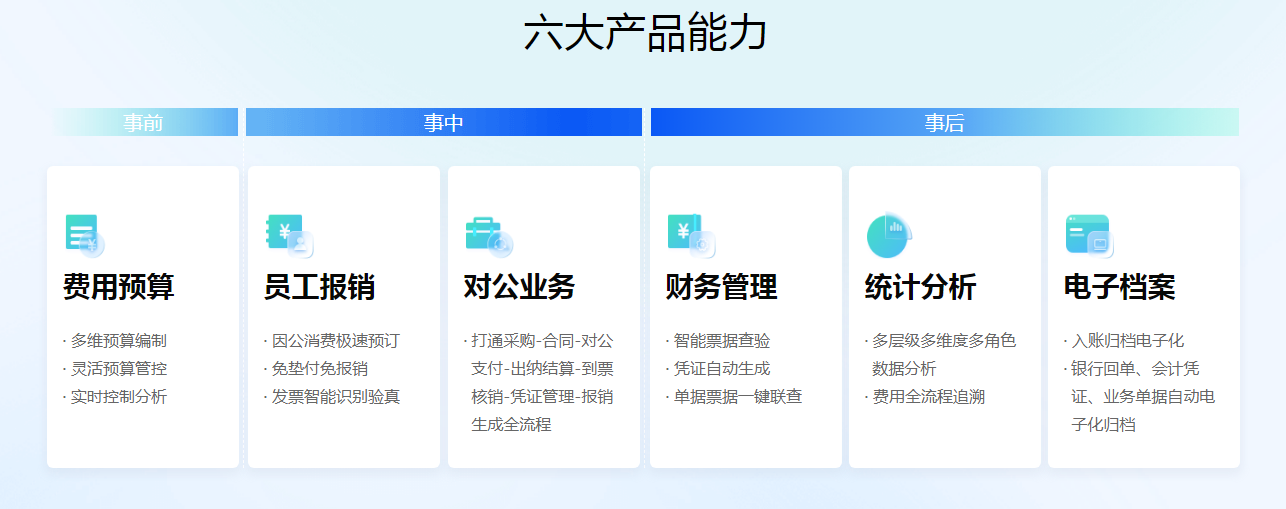This screenshot has width=1286, height=509.
Task: Click the 对公业务 briefcase icon
Action: point(489,235)
